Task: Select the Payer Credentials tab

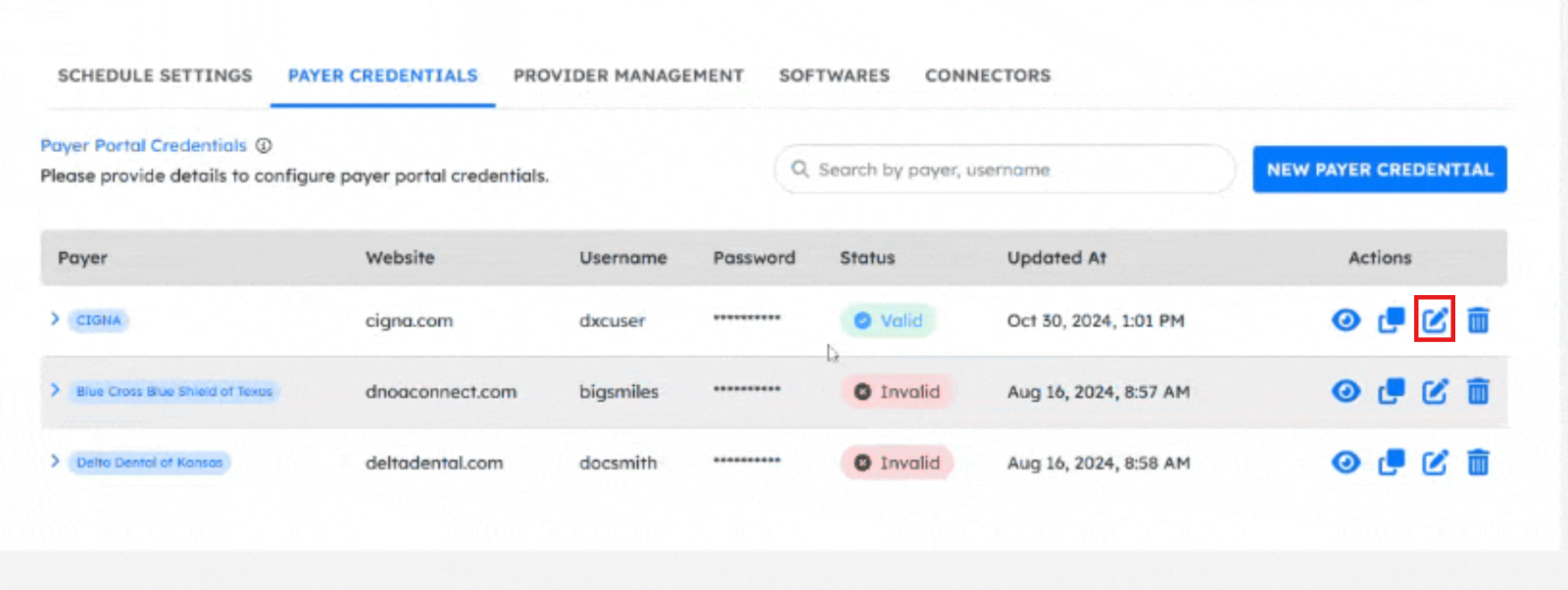Action: tap(382, 75)
